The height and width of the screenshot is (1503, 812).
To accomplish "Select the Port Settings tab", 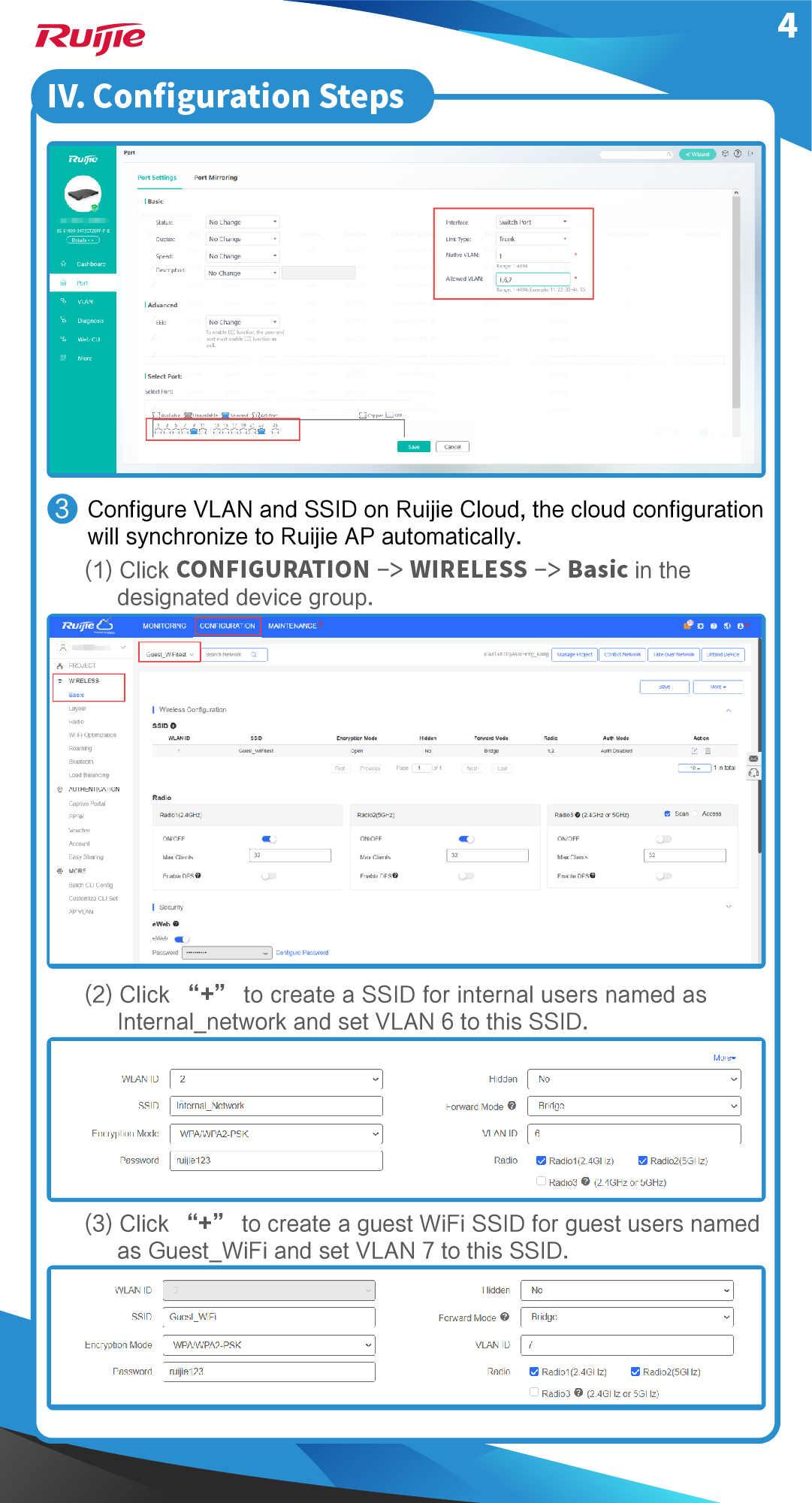I will pos(157,178).
